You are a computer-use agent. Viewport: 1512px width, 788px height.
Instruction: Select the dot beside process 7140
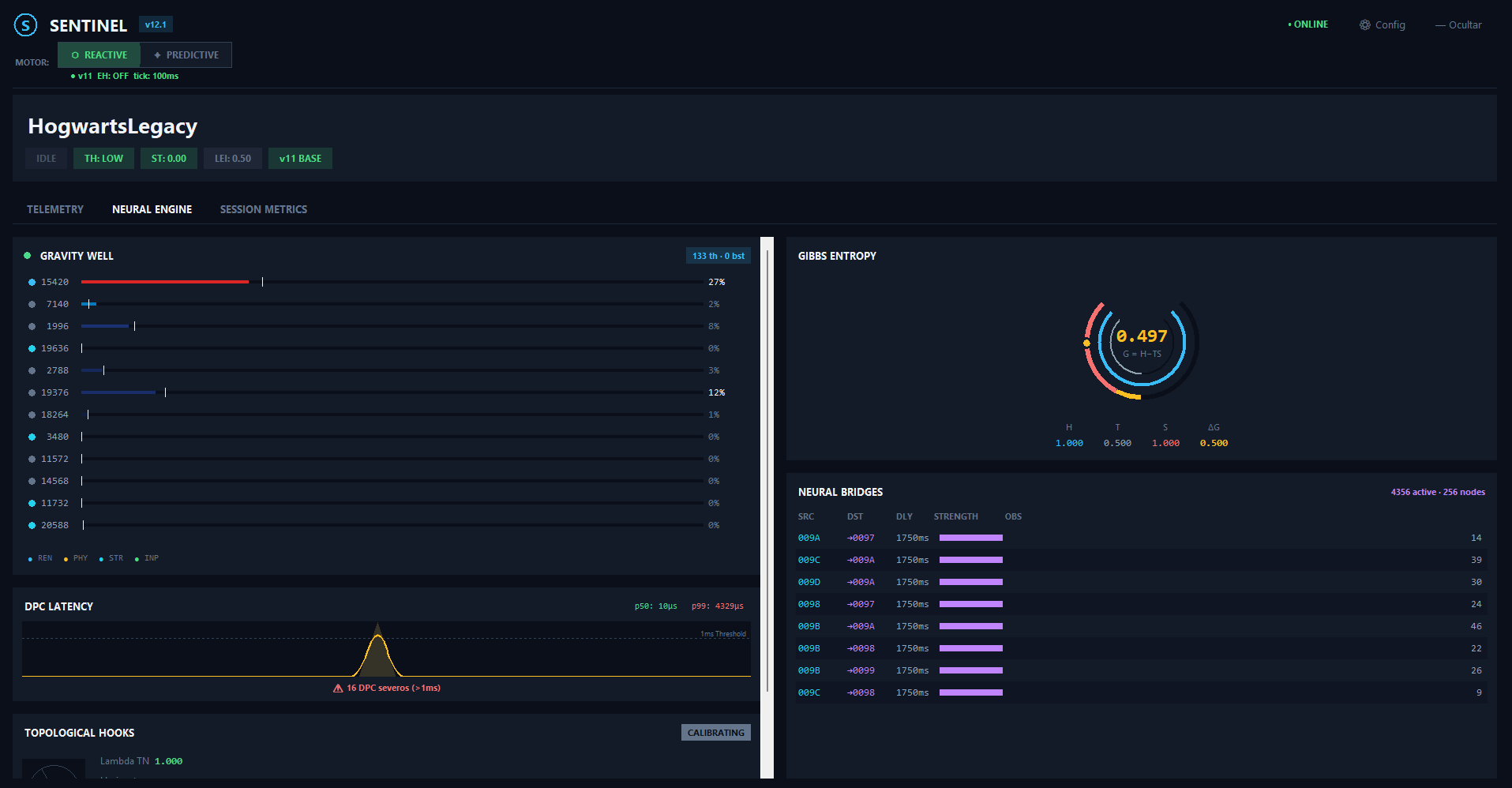point(32,304)
